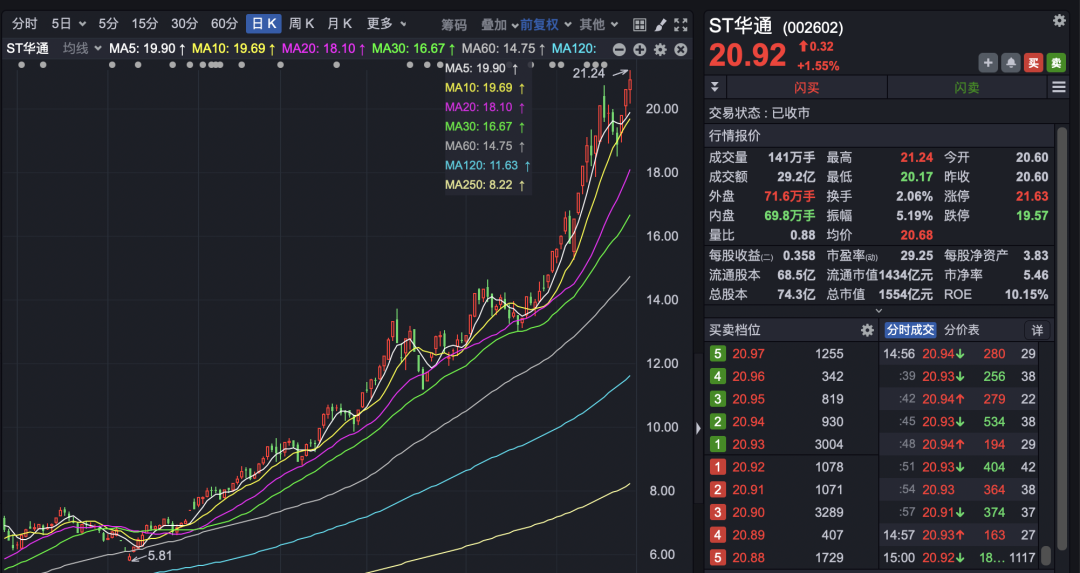Zoom out chart with minus icon
This screenshot has height=573, width=1080.
[619, 49]
